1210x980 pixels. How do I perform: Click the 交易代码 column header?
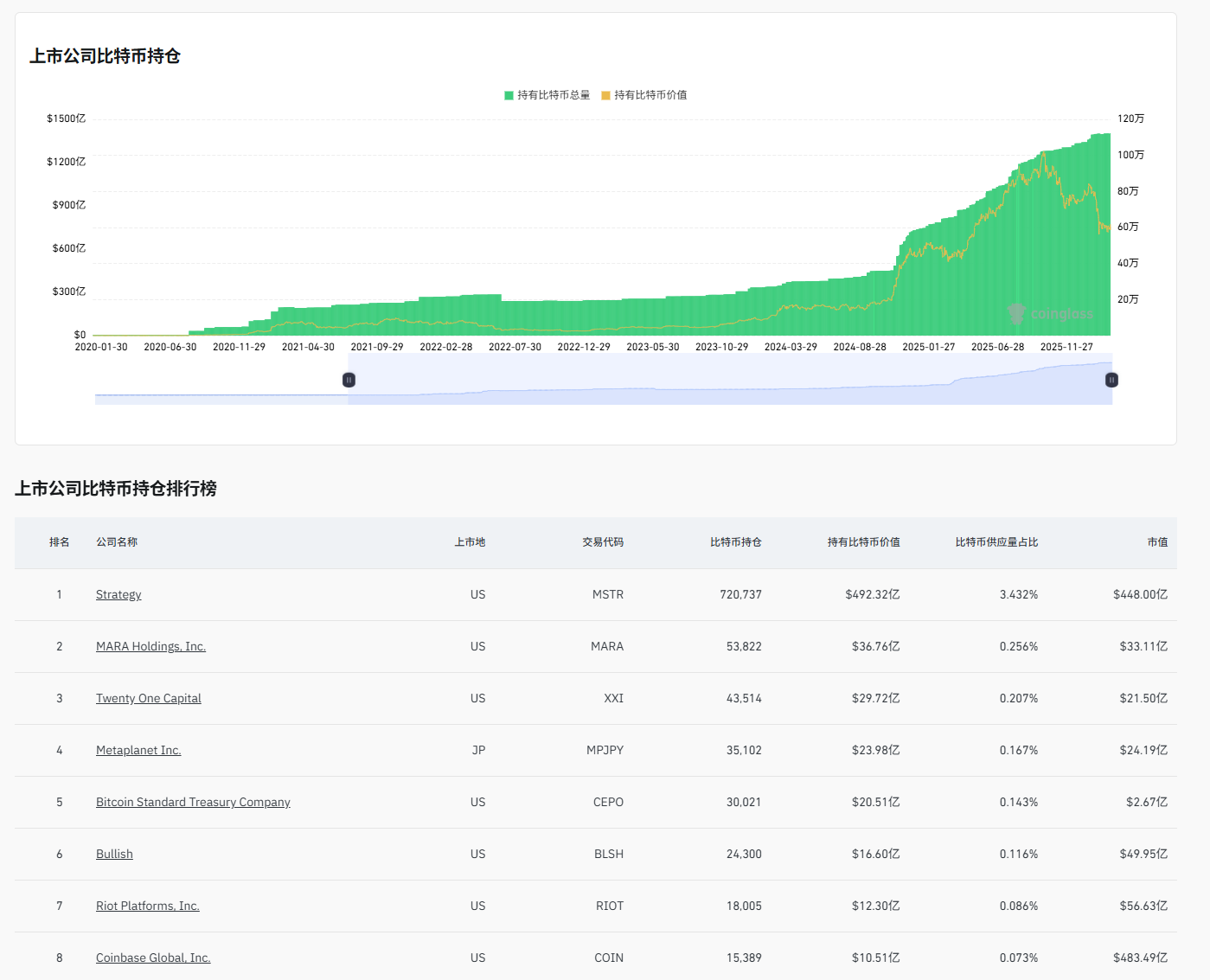pos(602,542)
